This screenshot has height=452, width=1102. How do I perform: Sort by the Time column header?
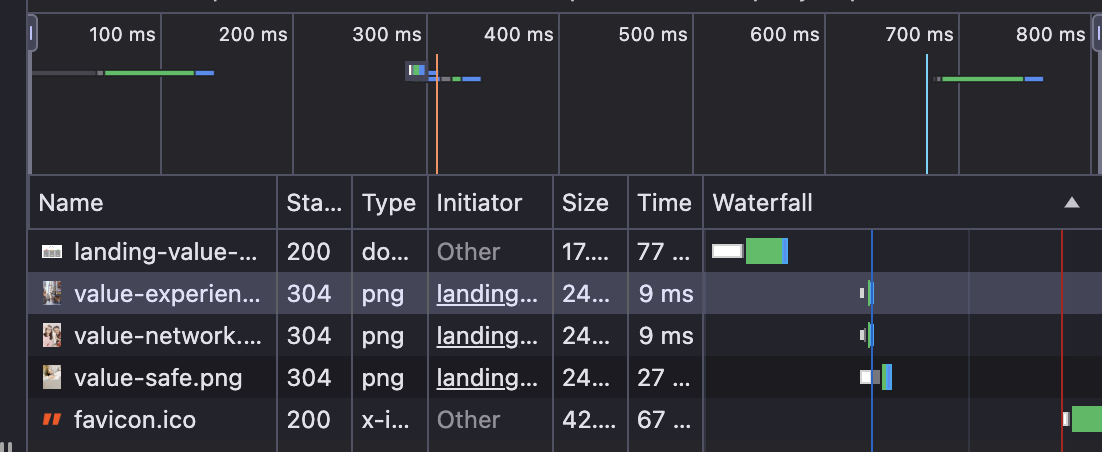(x=665, y=203)
